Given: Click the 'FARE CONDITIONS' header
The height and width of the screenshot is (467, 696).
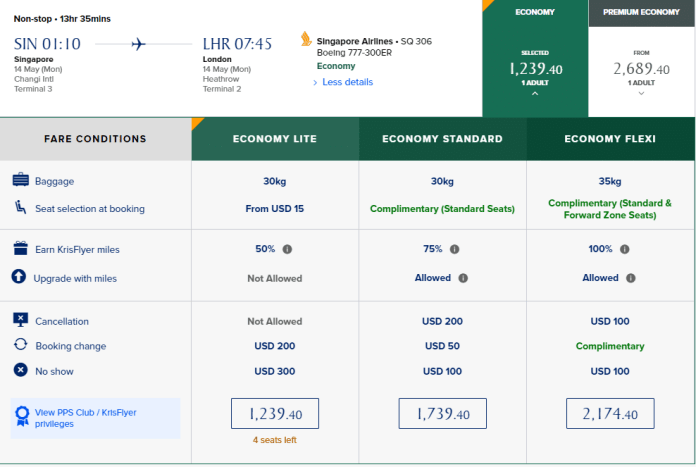Looking at the screenshot, I should [x=95, y=139].
